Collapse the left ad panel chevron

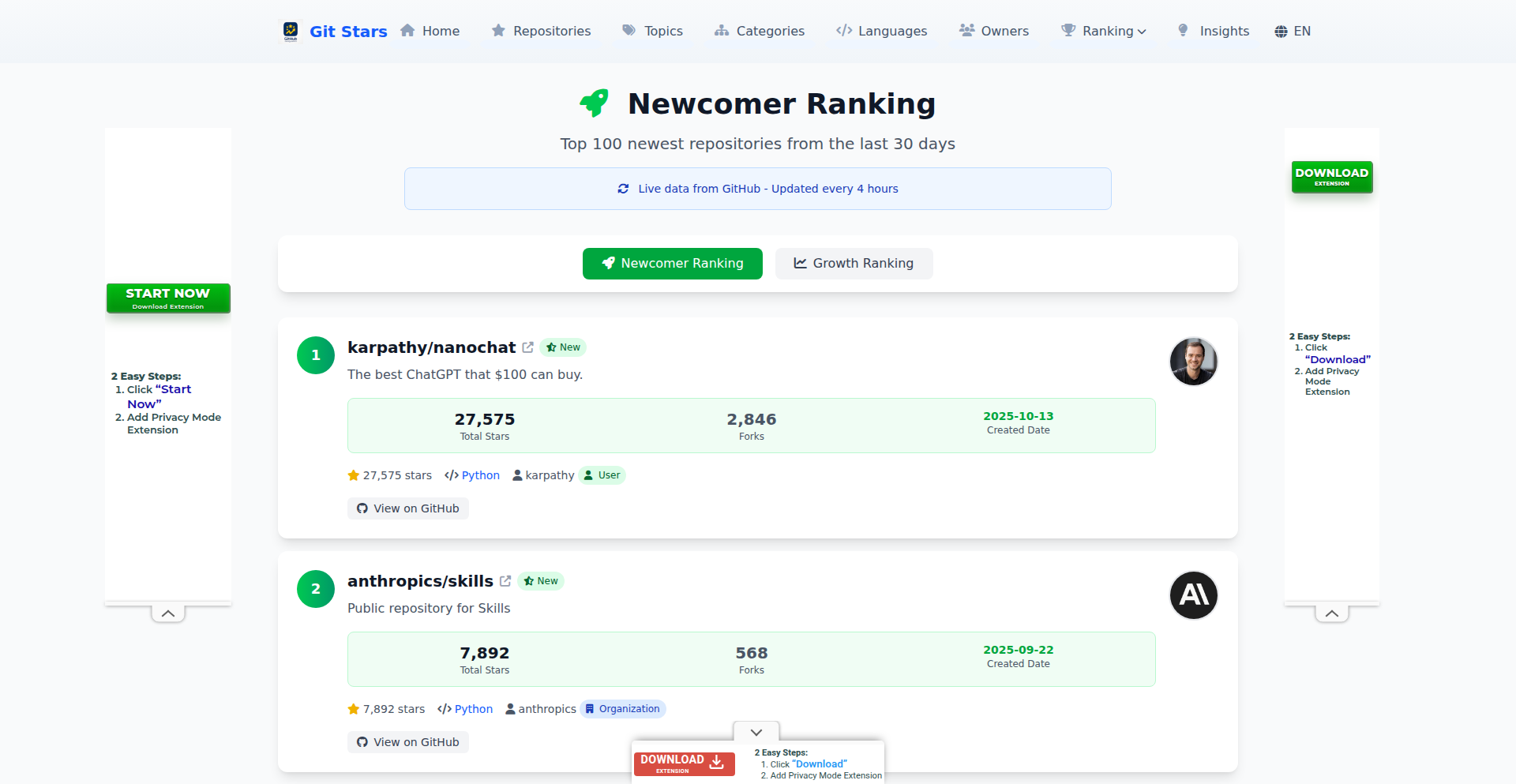click(x=168, y=613)
